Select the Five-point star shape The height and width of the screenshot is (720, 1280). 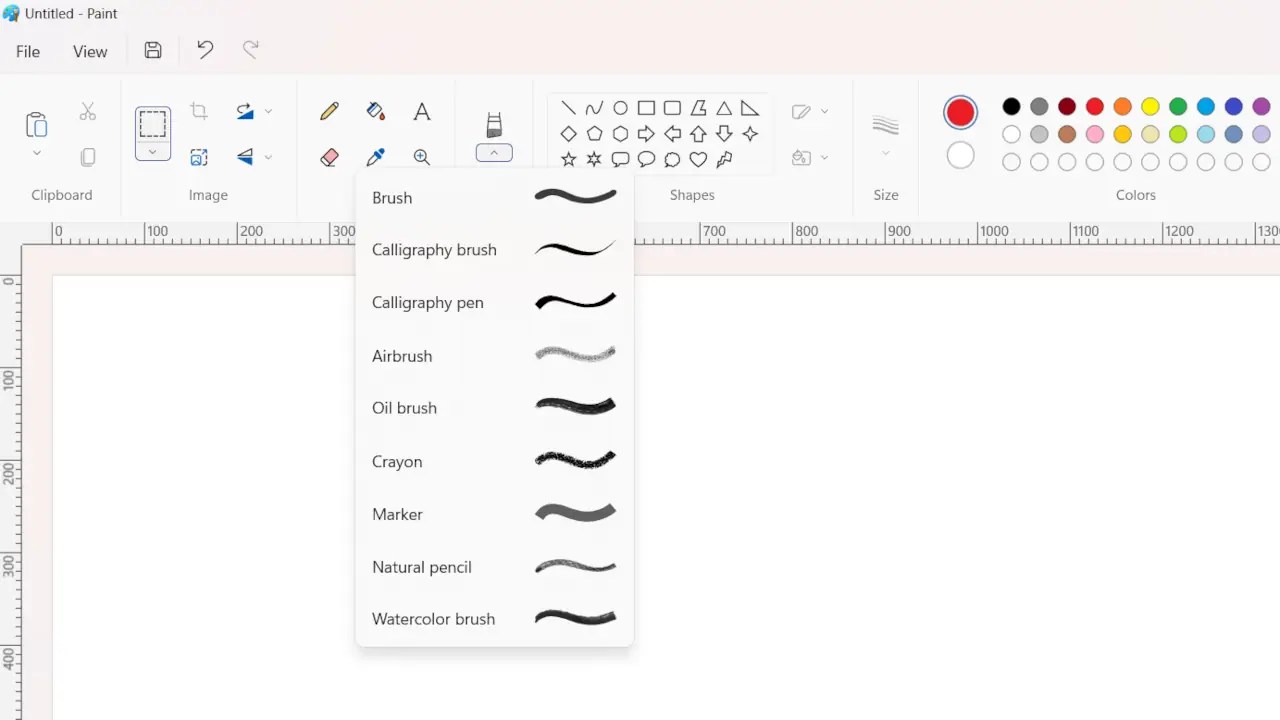(568, 159)
